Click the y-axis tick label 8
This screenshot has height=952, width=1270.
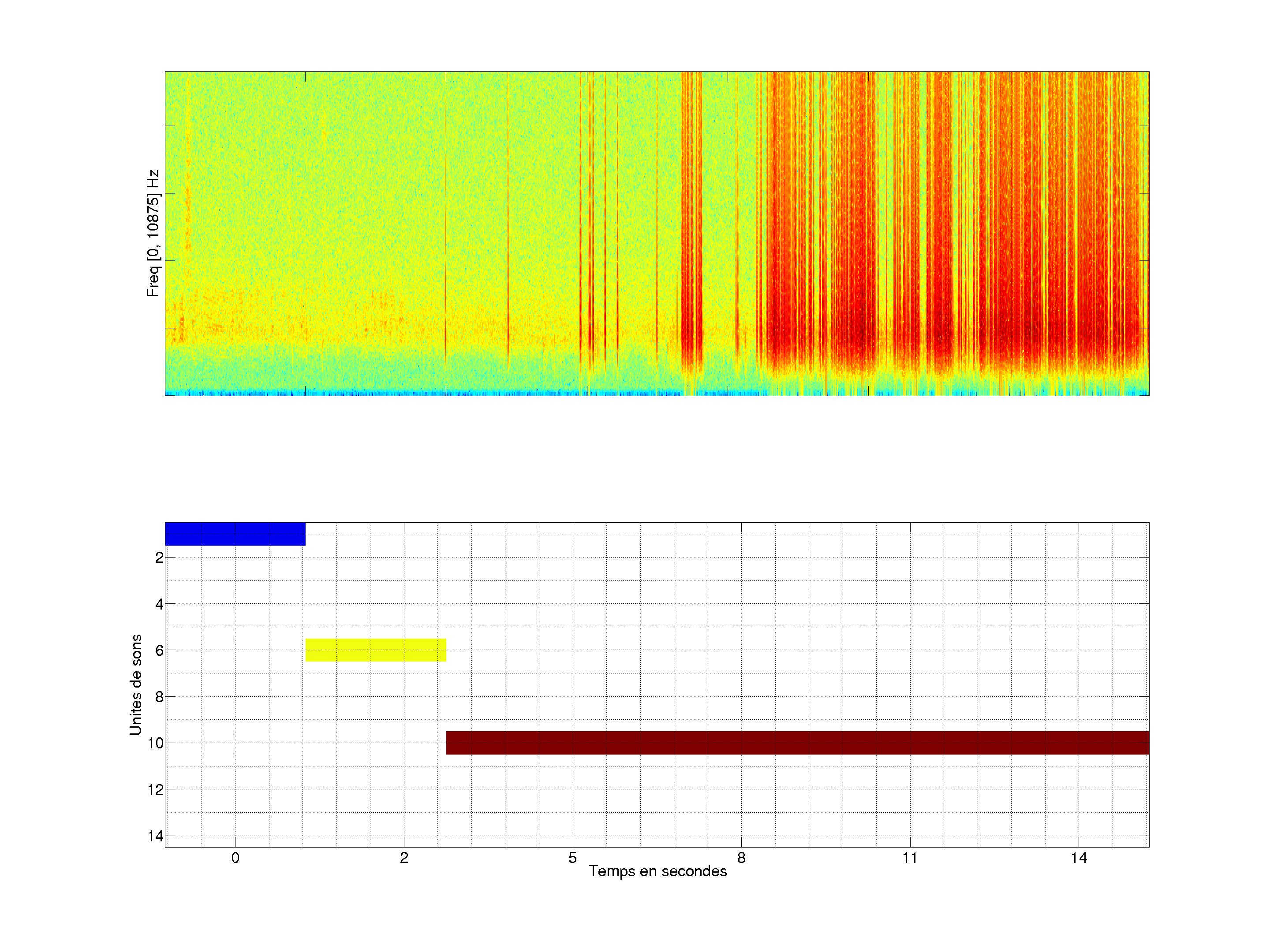pyautogui.click(x=159, y=697)
